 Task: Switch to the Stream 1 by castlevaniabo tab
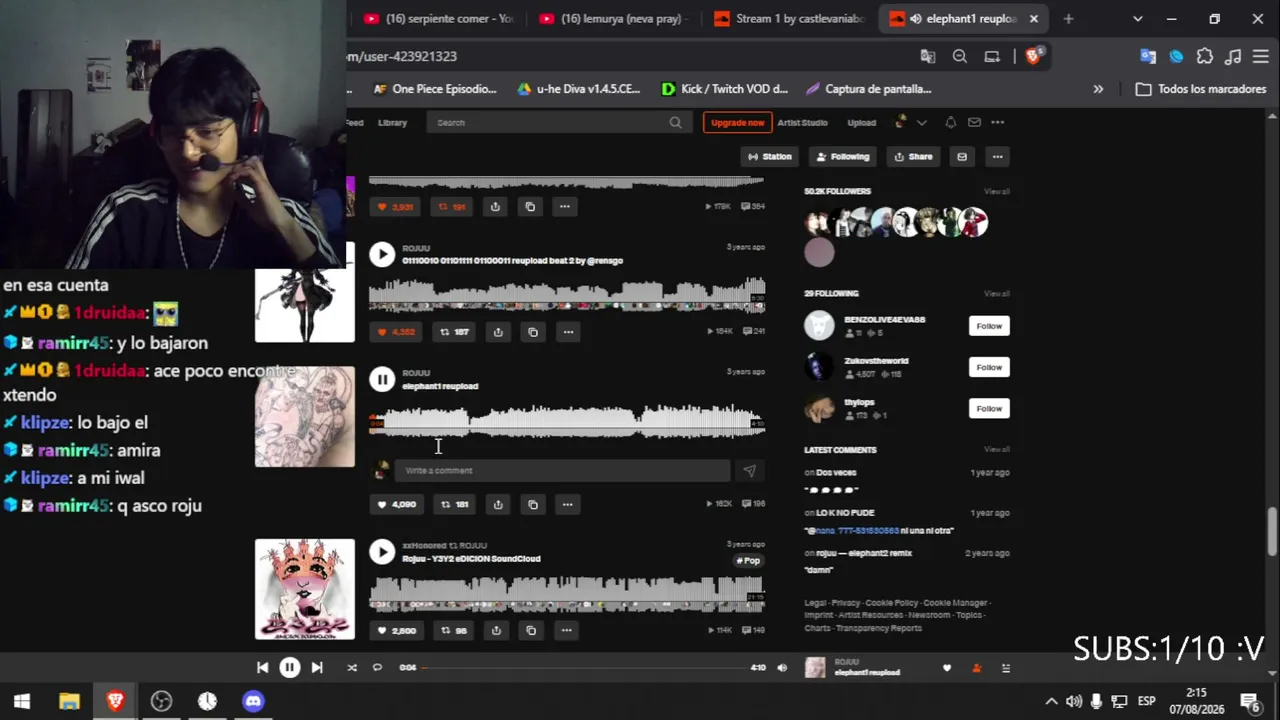pos(790,18)
